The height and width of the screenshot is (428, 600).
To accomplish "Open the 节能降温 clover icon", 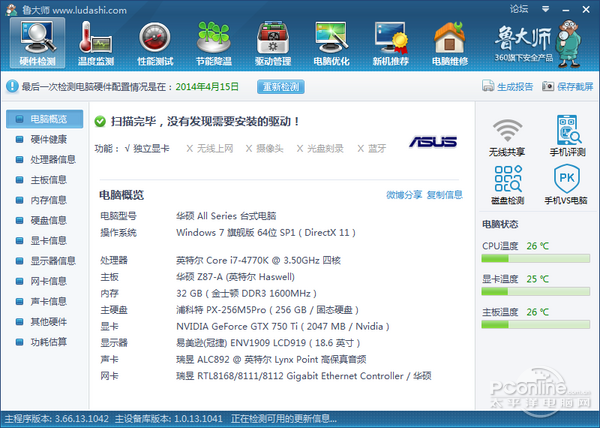I will click(214, 43).
